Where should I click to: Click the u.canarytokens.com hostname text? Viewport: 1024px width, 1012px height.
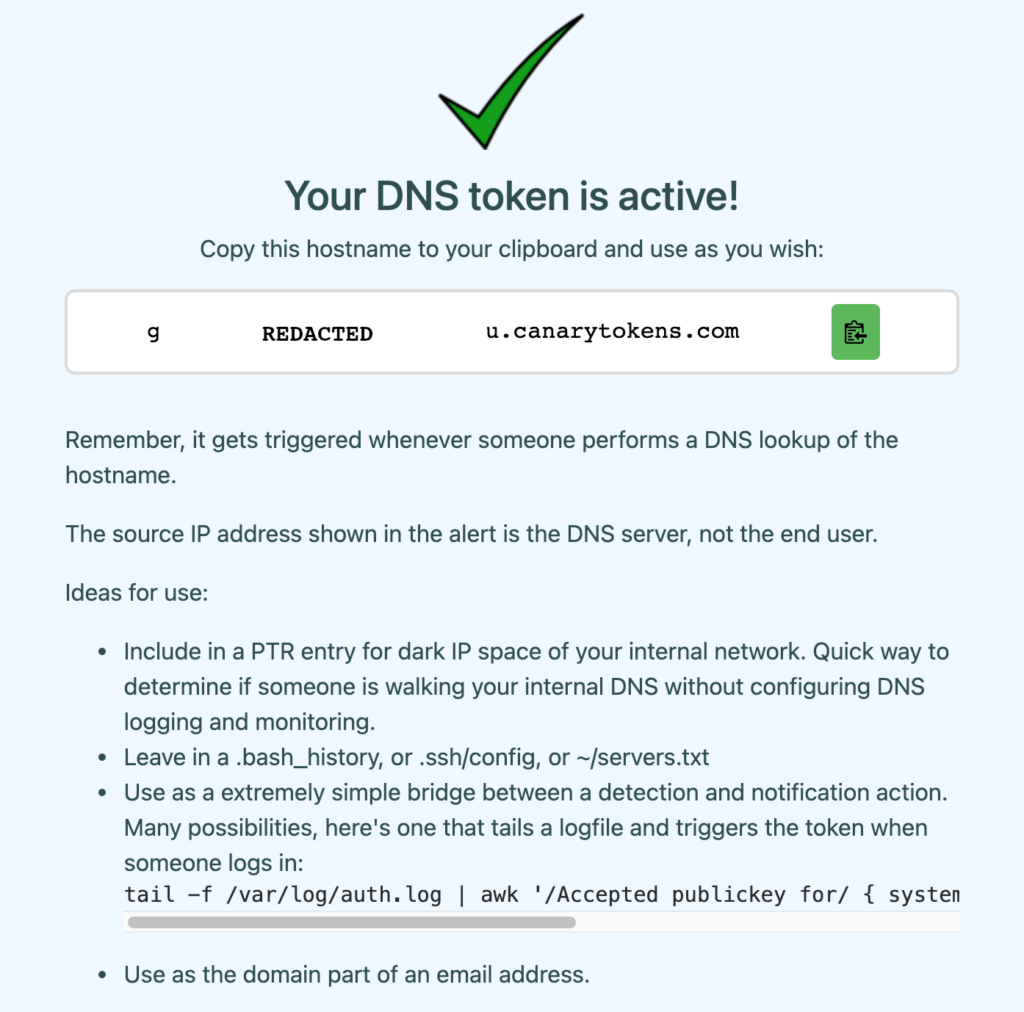[612, 332]
